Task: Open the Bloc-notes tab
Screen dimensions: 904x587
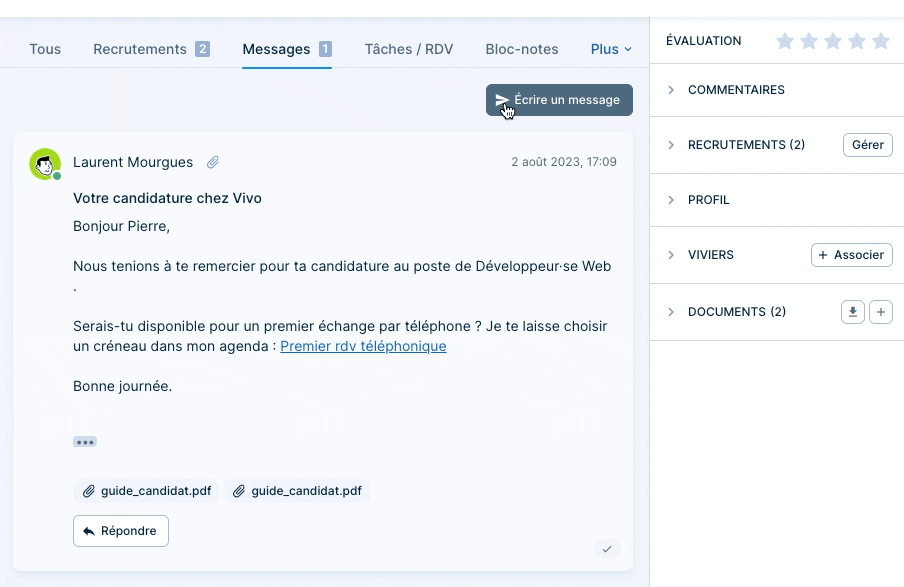Action: coord(521,48)
